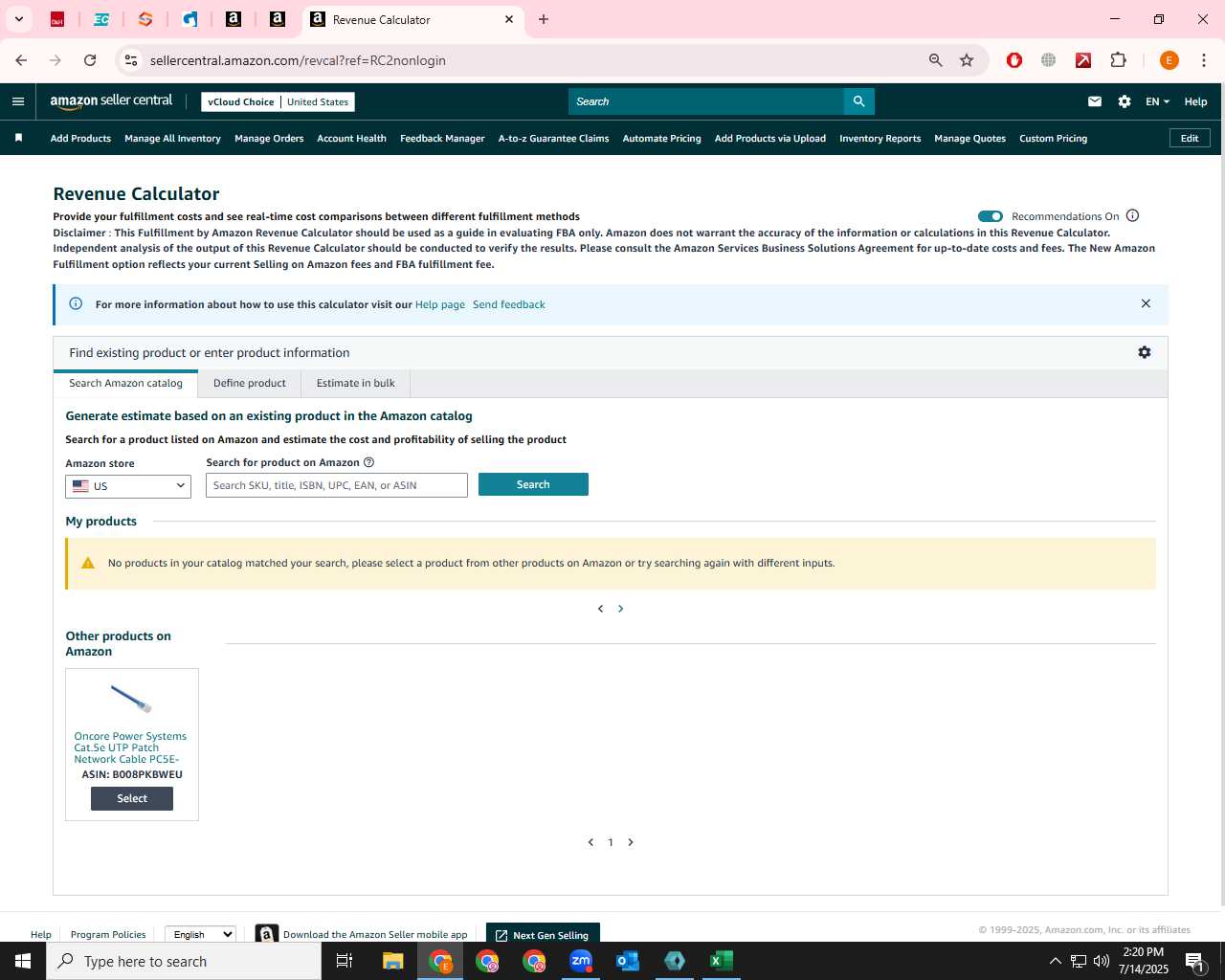Click the bookmark flag icon
1225x980 pixels.
[x=18, y=138]
